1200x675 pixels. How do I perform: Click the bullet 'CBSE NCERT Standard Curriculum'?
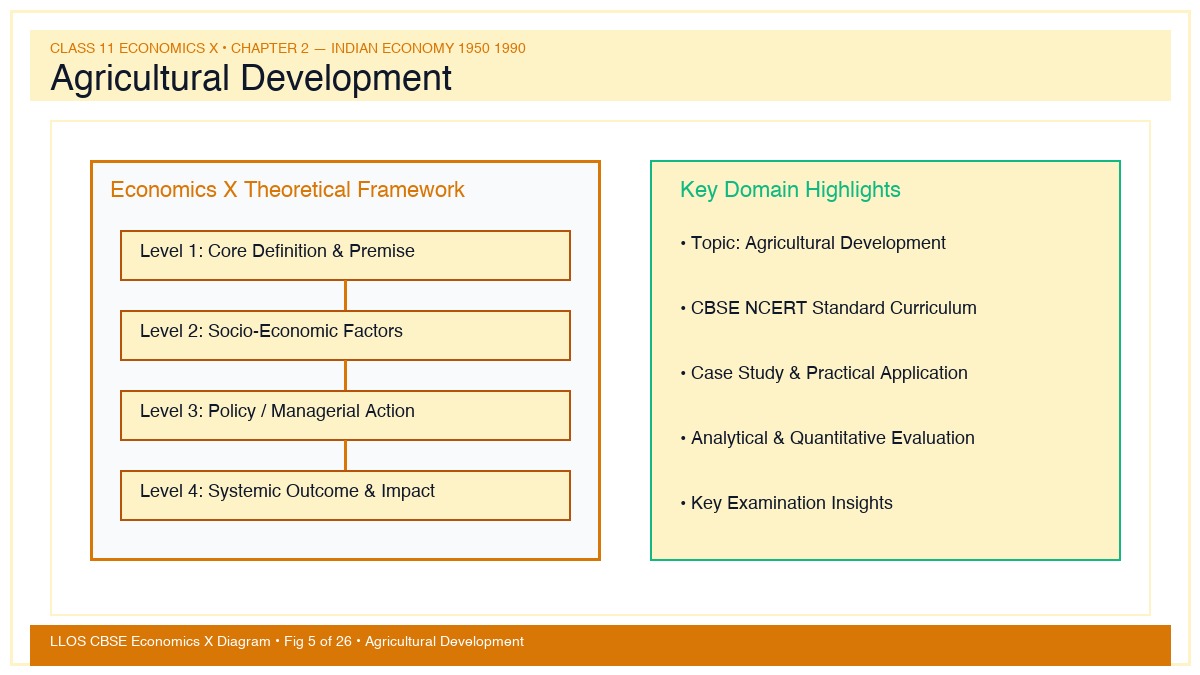[x=828, y=308]
